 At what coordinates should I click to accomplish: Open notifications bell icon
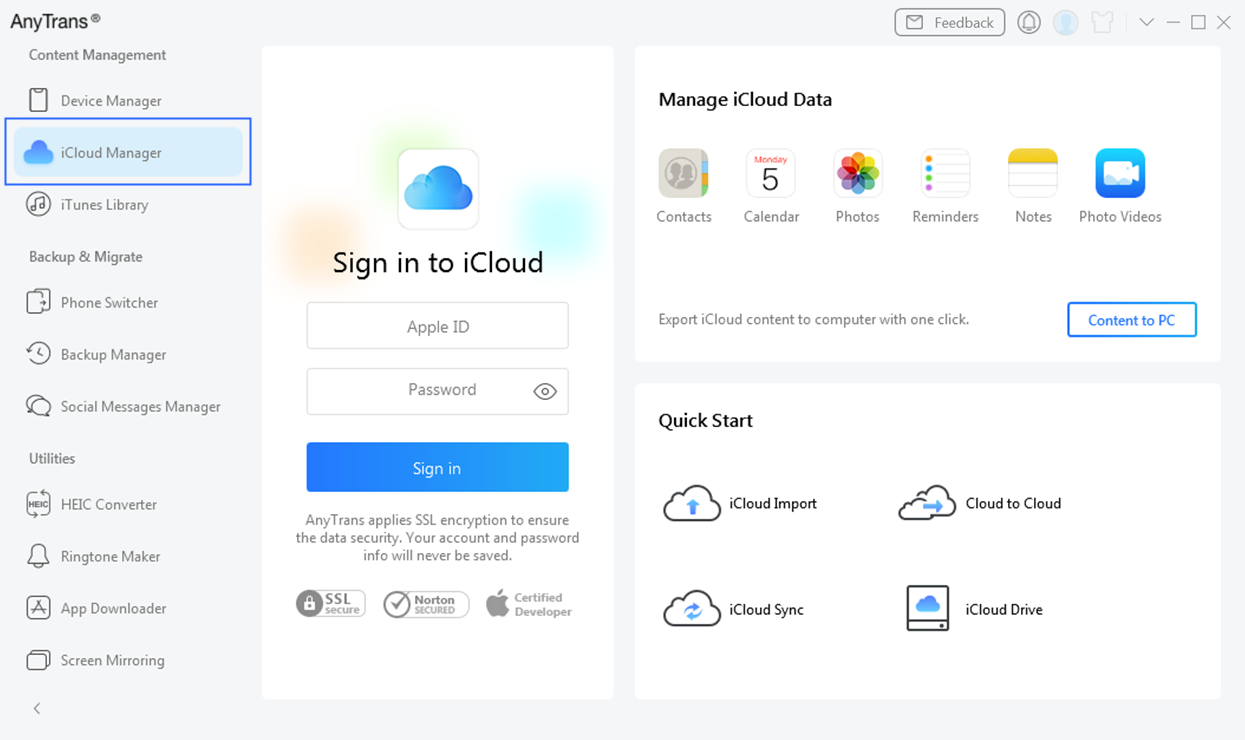click(1029, 22)
